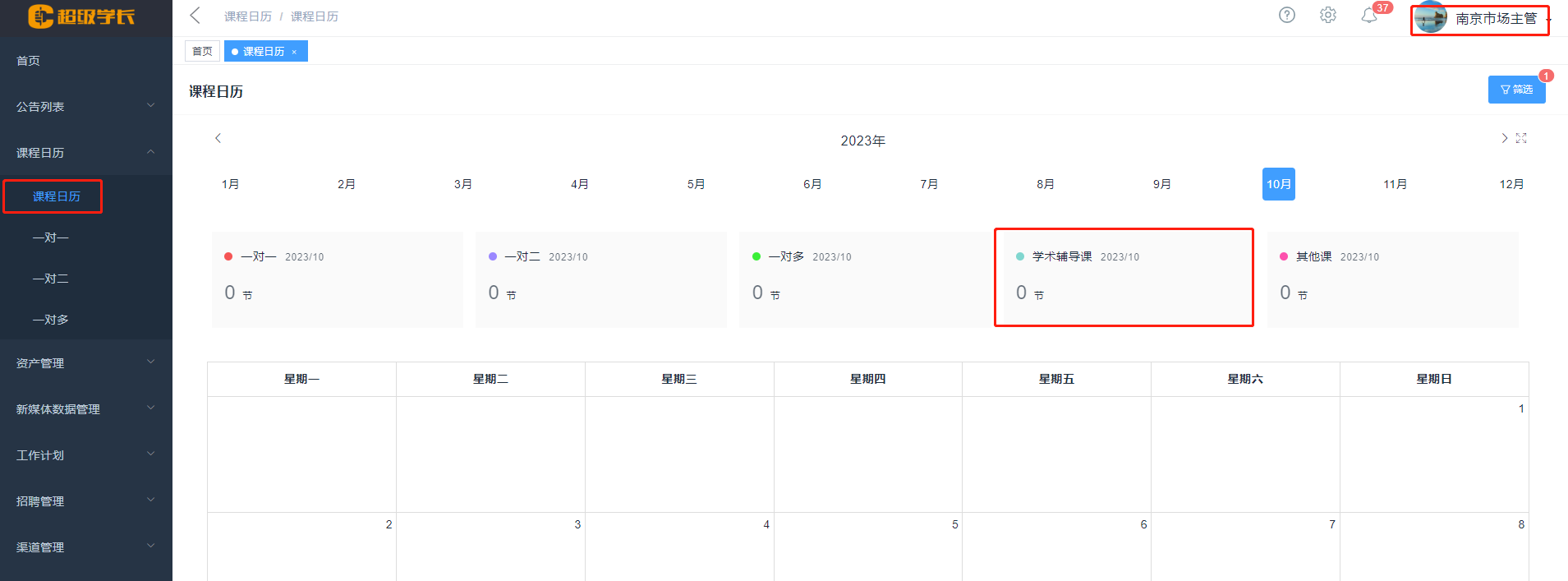
Task: Open settings via the gear icon
Action: click(x=1328, y=15)
